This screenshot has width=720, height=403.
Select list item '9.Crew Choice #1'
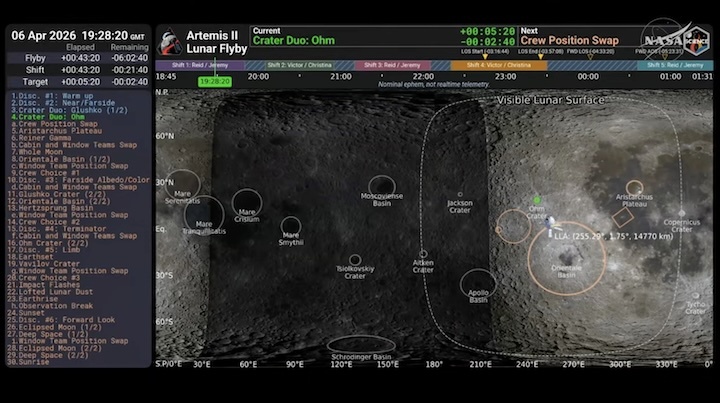click(45, 173)
